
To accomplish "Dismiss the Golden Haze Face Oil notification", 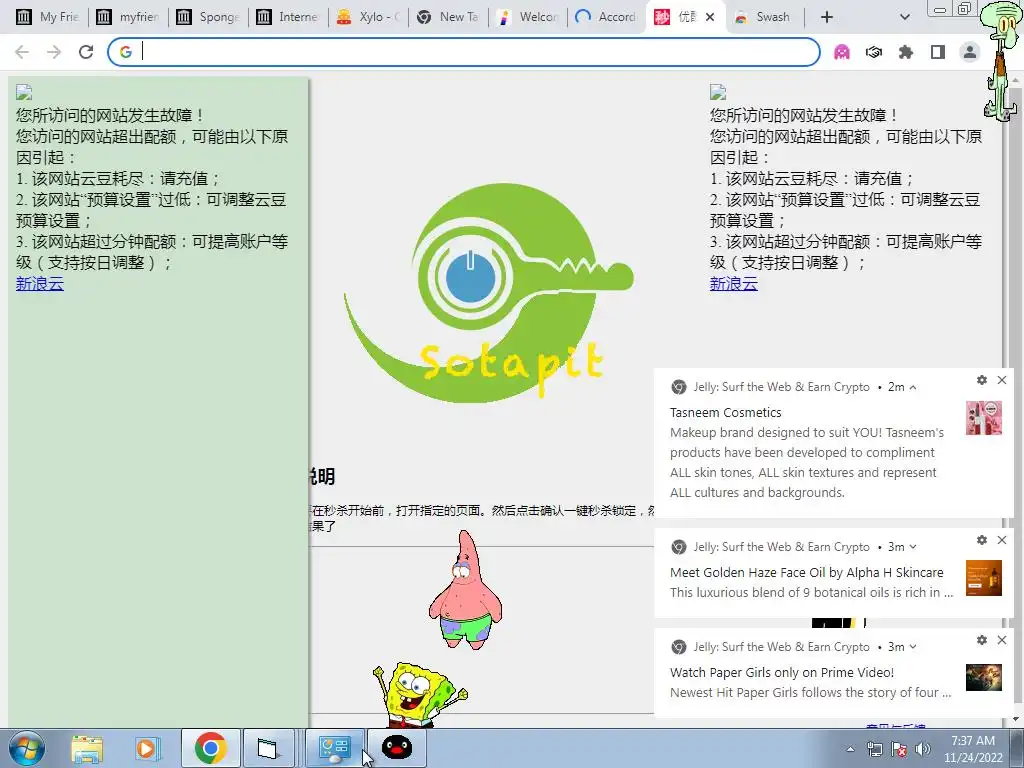I will coord(1002,540).
